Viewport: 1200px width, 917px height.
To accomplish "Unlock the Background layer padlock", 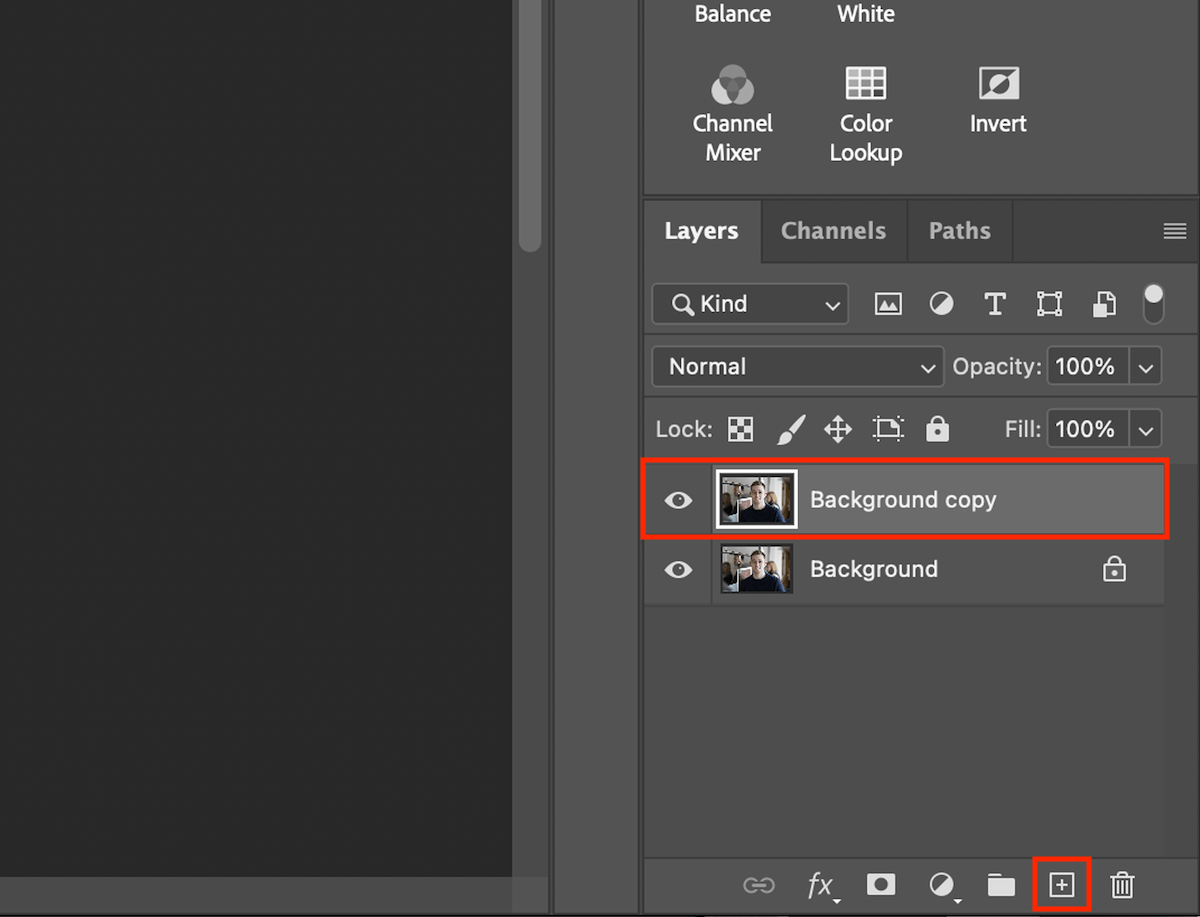I will click(x=1114, y=569).
